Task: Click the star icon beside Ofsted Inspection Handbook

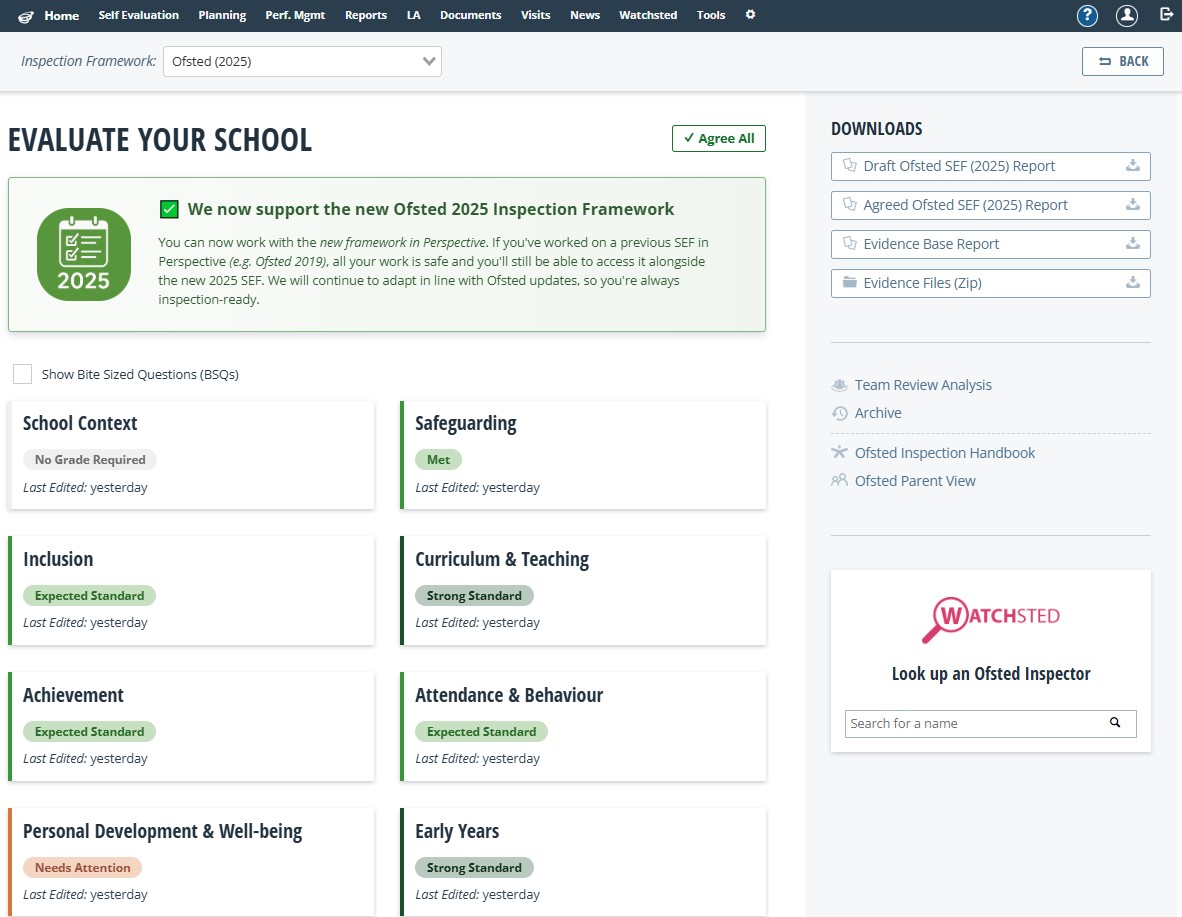Action: (839, 452)
